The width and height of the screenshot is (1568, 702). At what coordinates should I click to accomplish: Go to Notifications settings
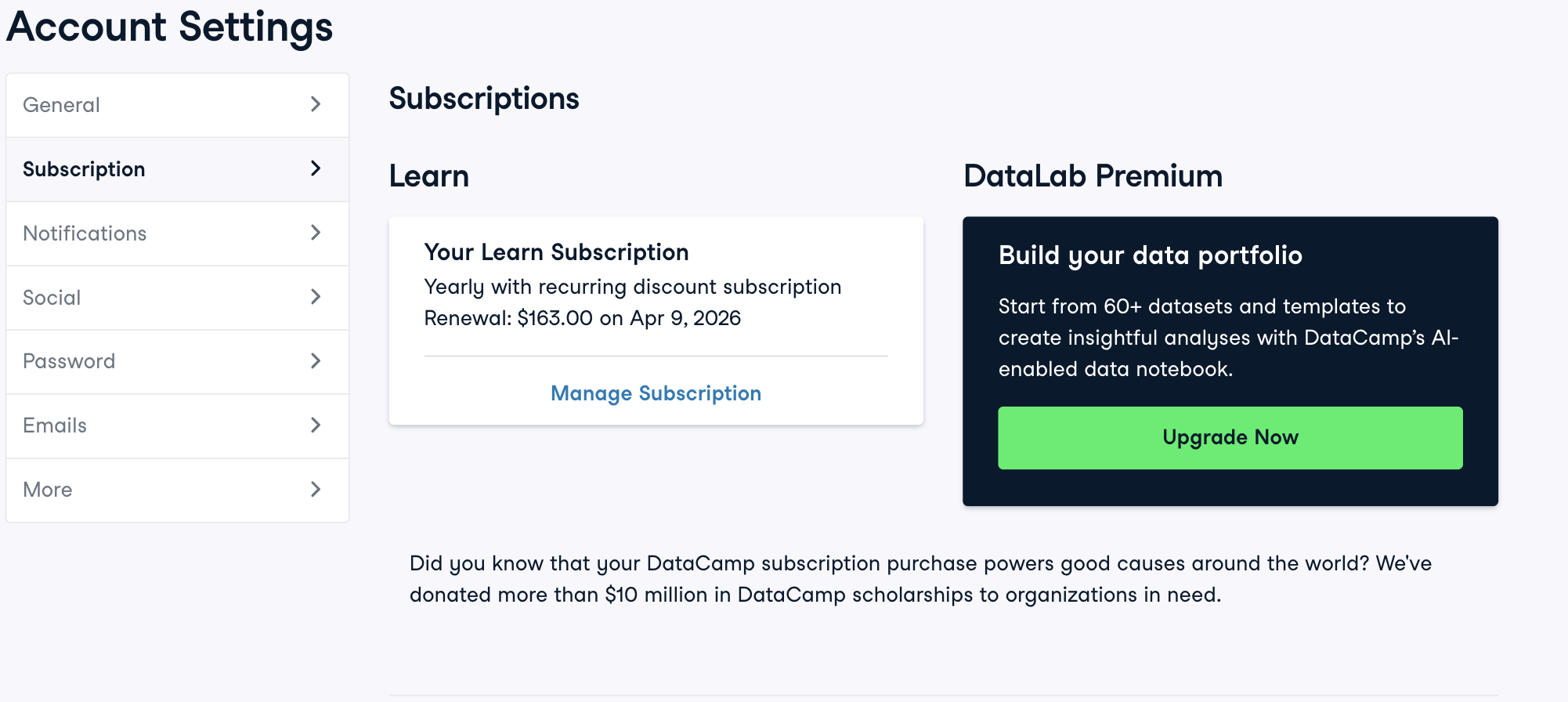click(85, 233)
